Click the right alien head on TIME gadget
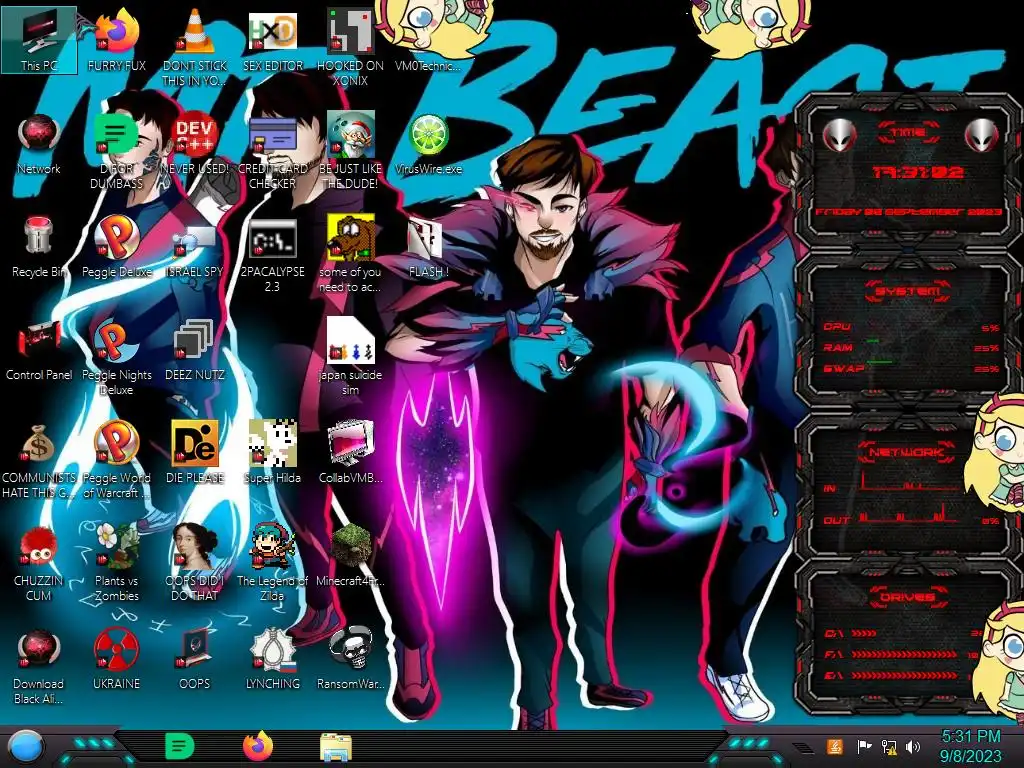Image resolution: width=1024 pixels, height=768 pixels. click(x=981, y=136)
